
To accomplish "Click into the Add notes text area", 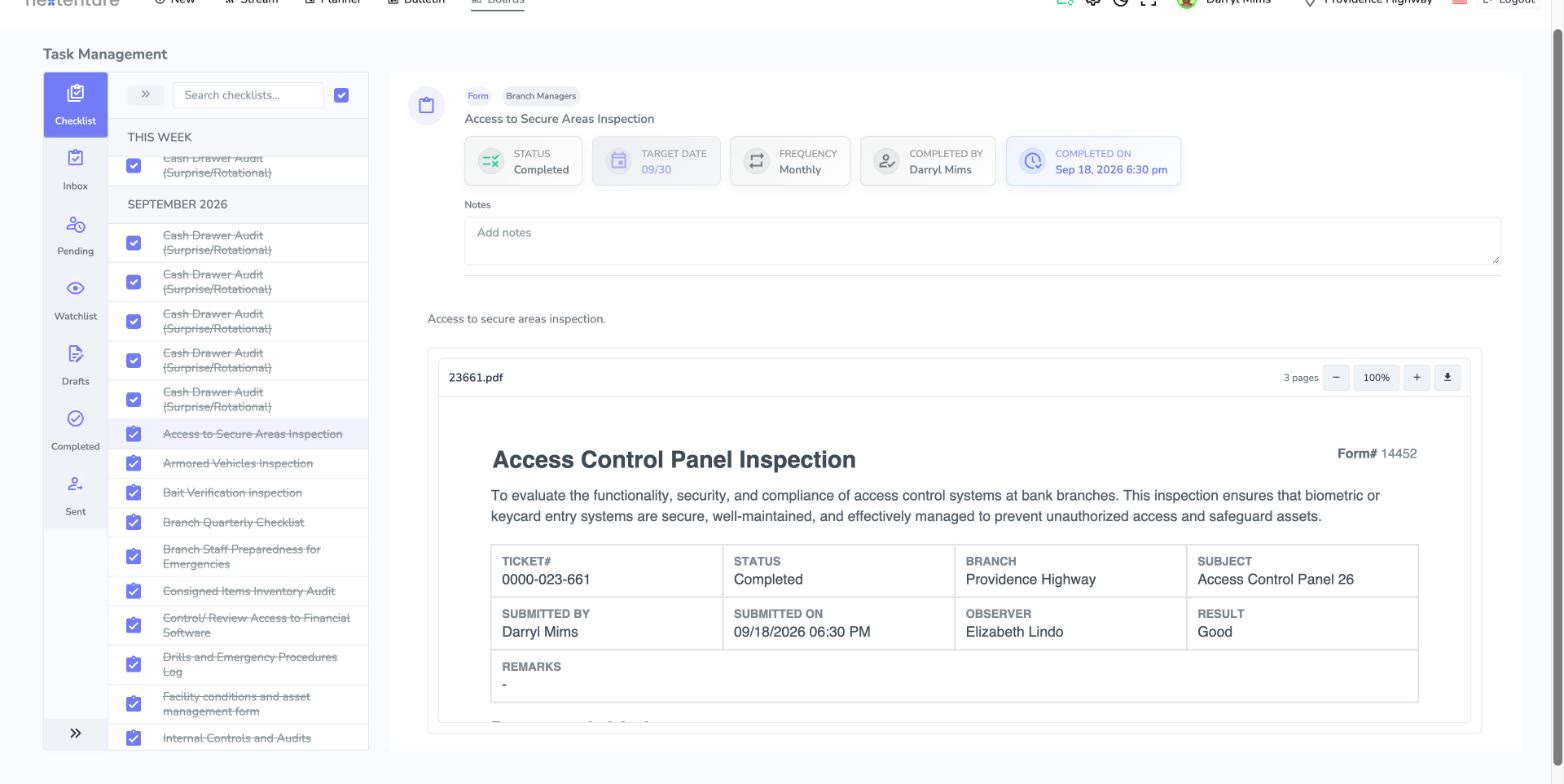I will tap(982, 241).
